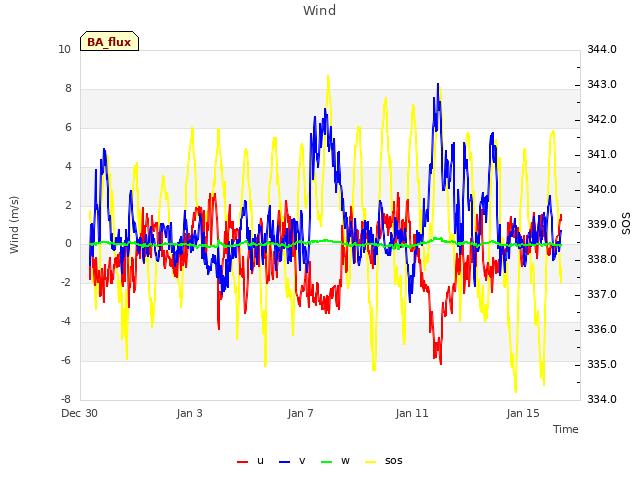Select the green w legend swatch
Image resolution: width=640 pixels, height=480 pixels.
(327, 462)
